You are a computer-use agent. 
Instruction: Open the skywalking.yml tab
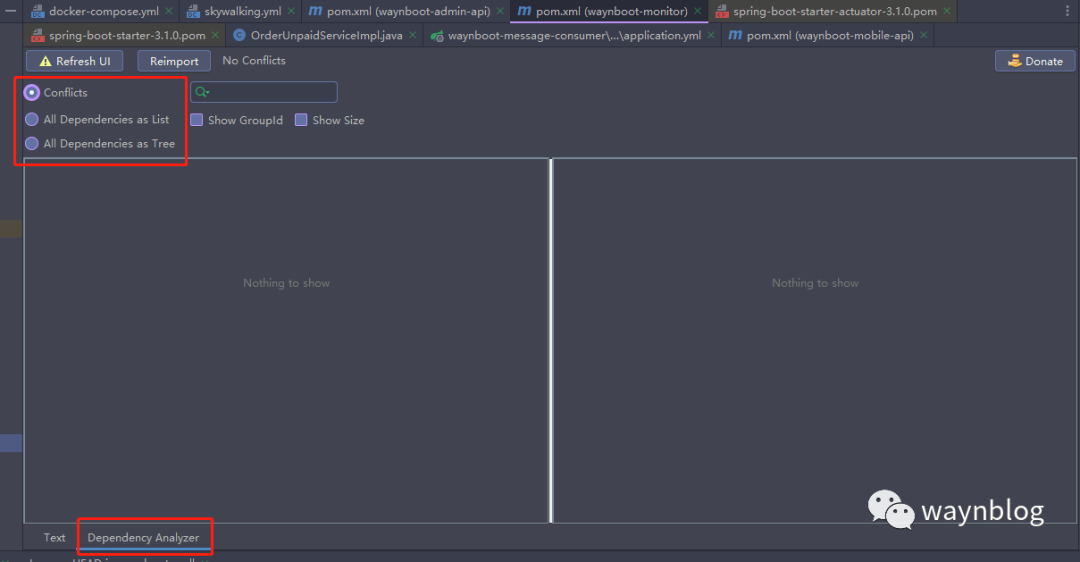(242, 11)
